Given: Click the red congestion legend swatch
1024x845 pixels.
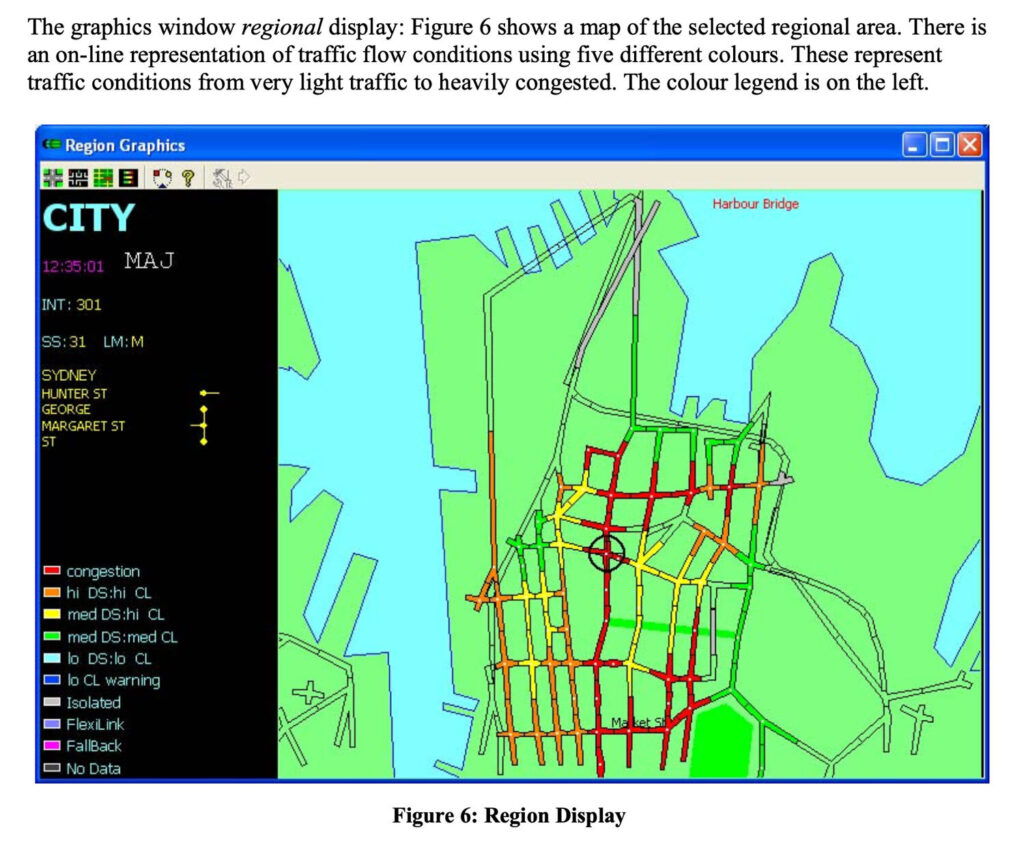Looking at the screenshot, I should [x=52, y=571].
